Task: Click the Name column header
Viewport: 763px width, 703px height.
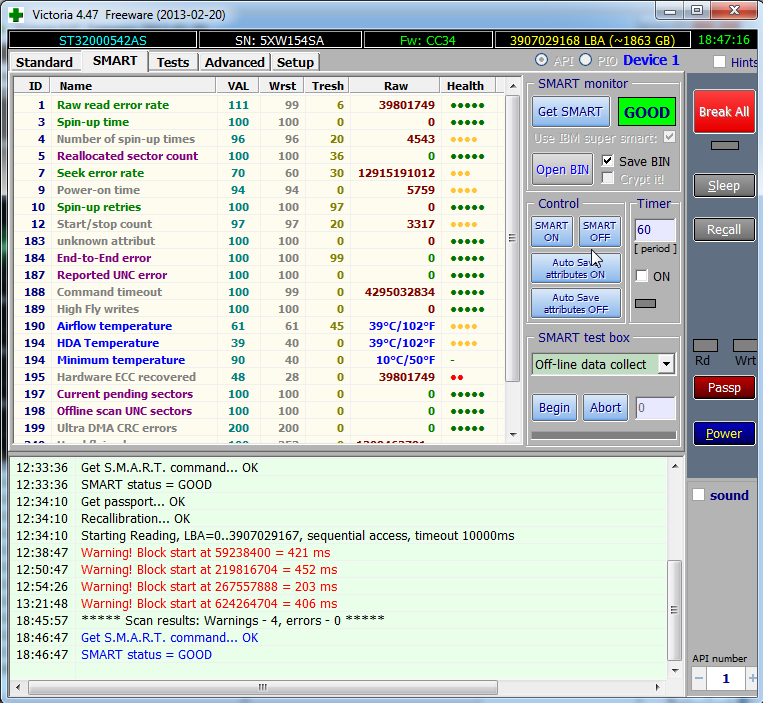Action: pos(133,86)
